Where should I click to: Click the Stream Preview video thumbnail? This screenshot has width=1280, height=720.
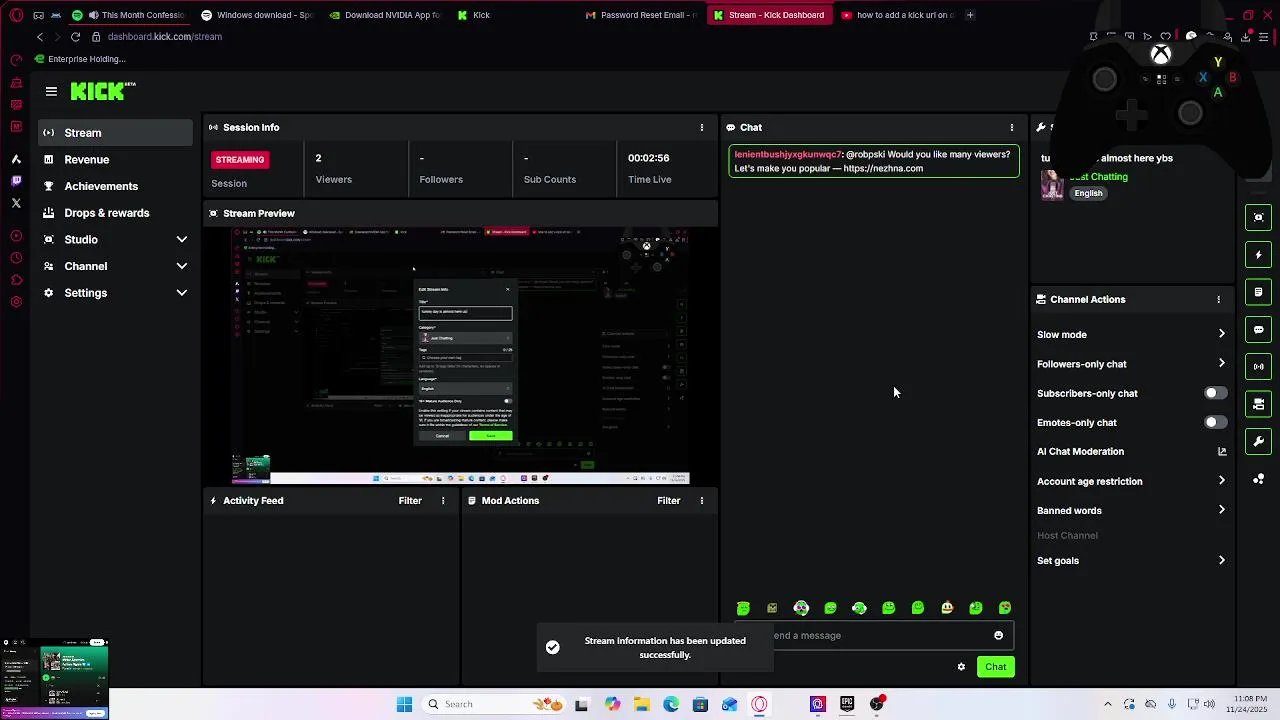tap(461, 355)
